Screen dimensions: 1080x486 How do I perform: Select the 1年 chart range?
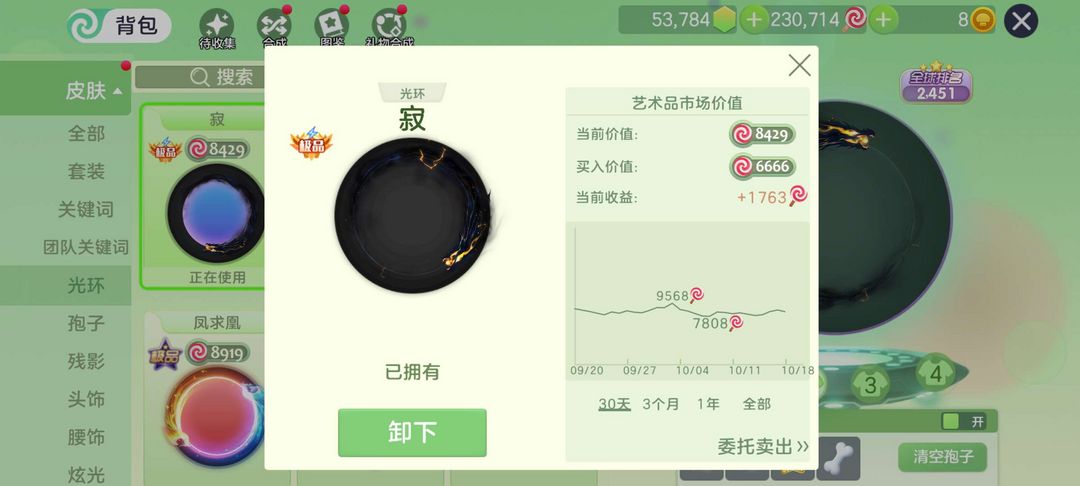tap(708, 404)
